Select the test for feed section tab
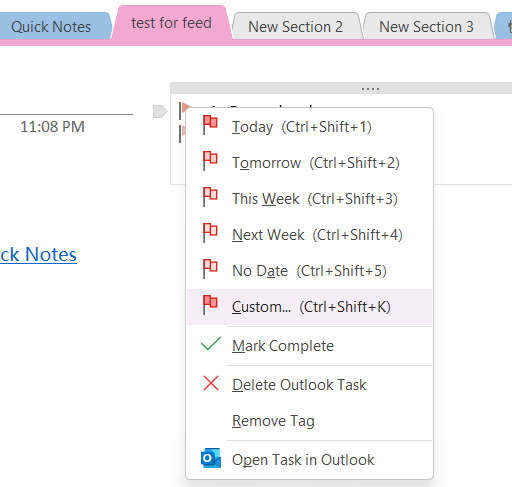 coord(171,23)
